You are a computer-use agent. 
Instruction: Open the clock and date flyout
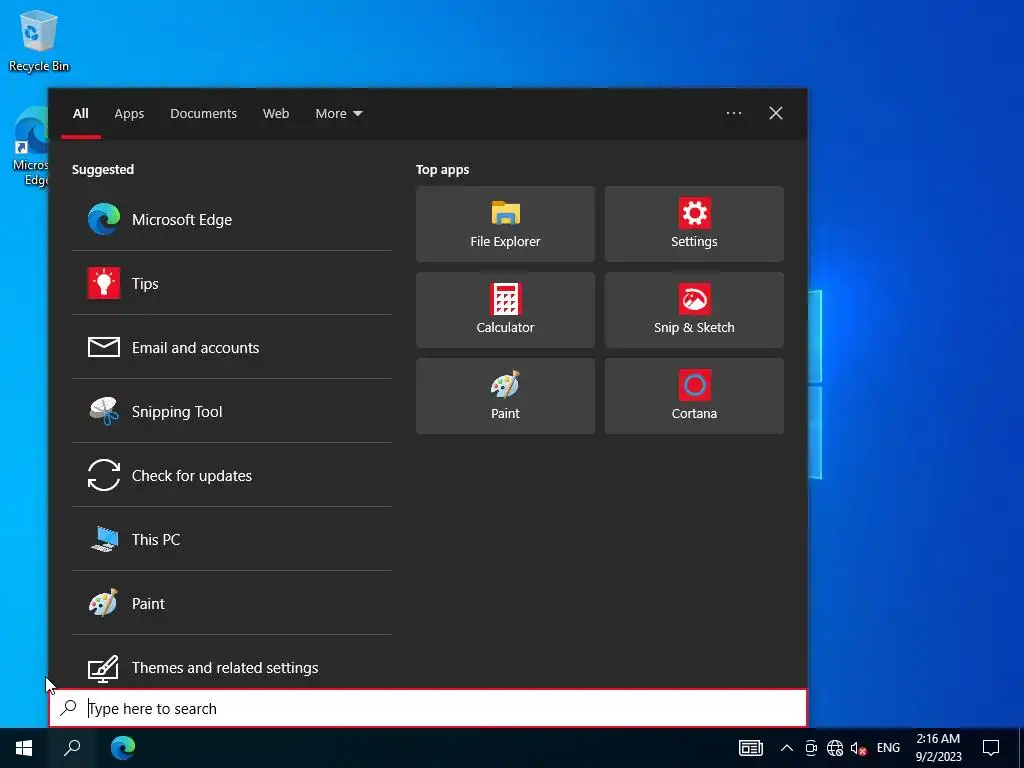938,748
